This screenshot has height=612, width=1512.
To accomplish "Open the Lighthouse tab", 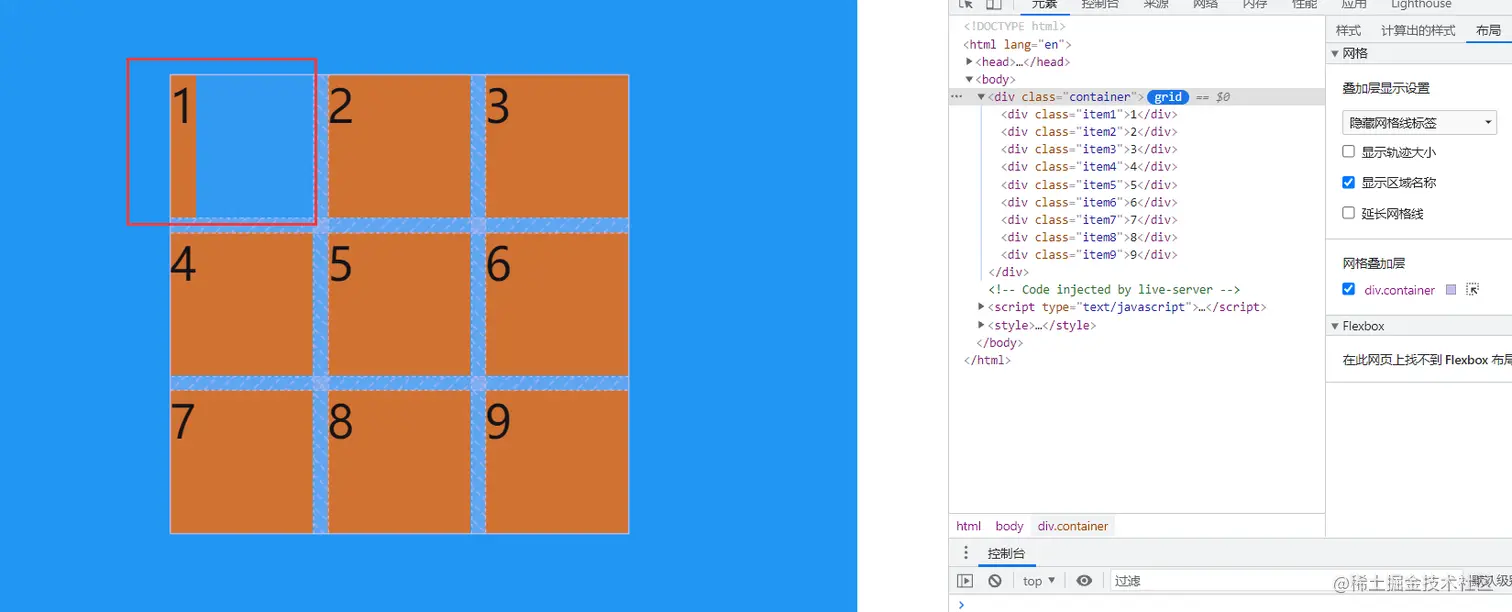I will tap(1421, 5).
